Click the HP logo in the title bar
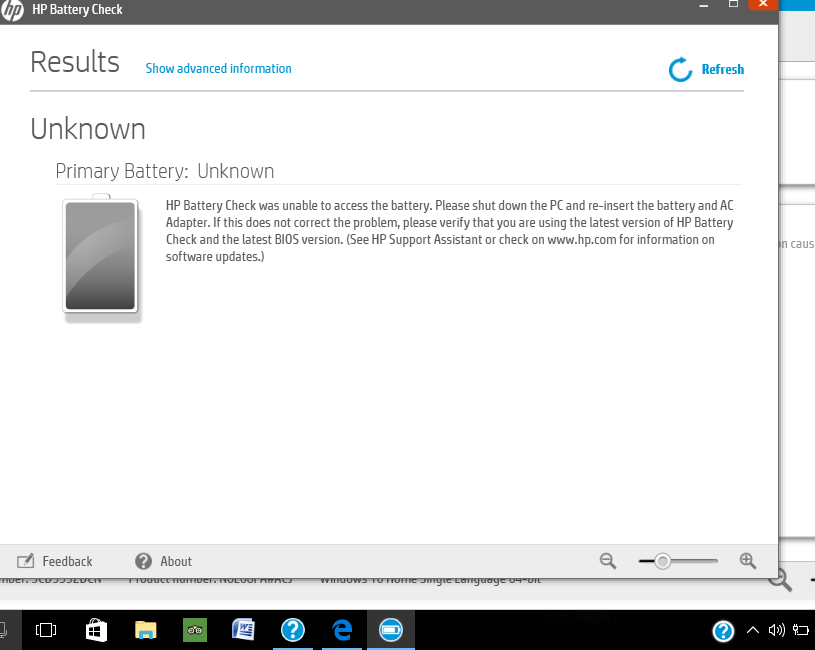The width and height of the screenshot is (815, 650). (x=13, y=10)
